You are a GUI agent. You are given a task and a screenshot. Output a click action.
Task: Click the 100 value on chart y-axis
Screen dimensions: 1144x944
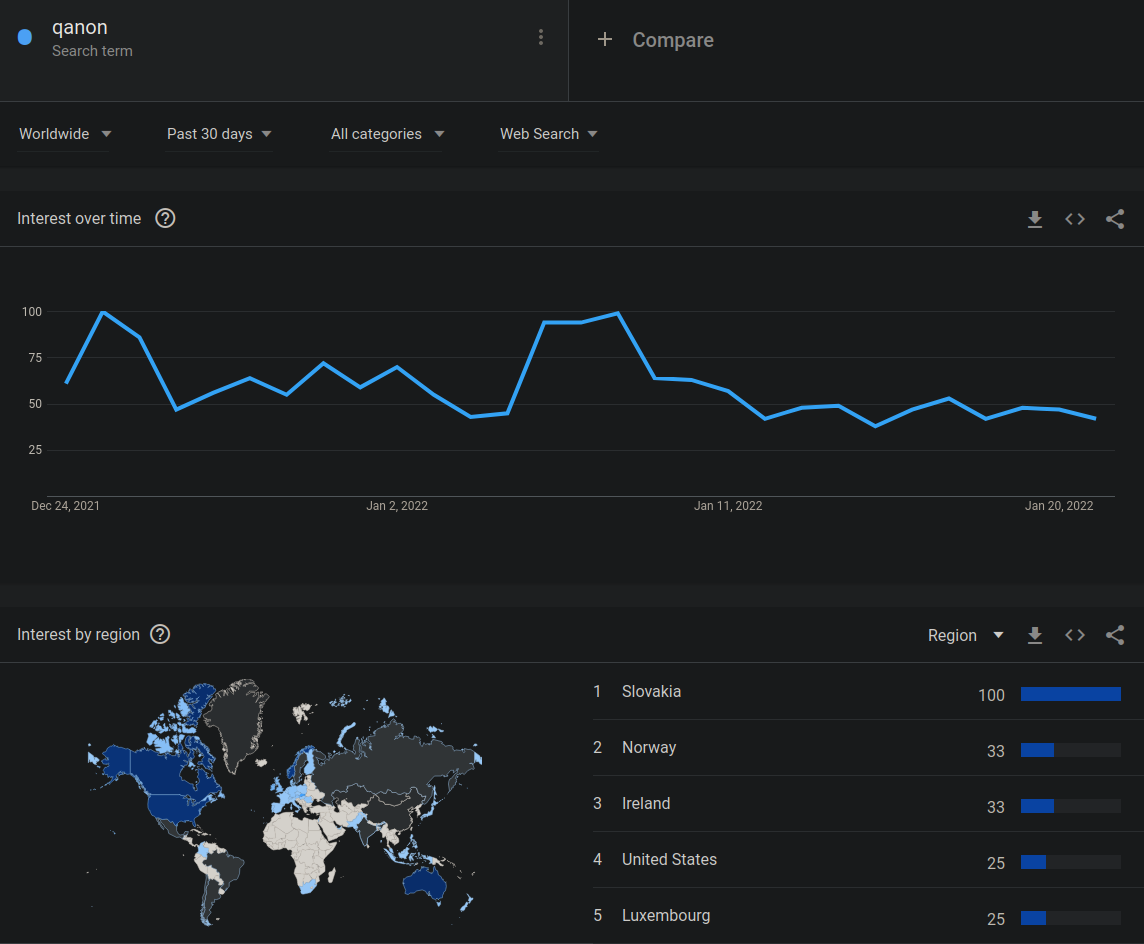click(32, 312)
